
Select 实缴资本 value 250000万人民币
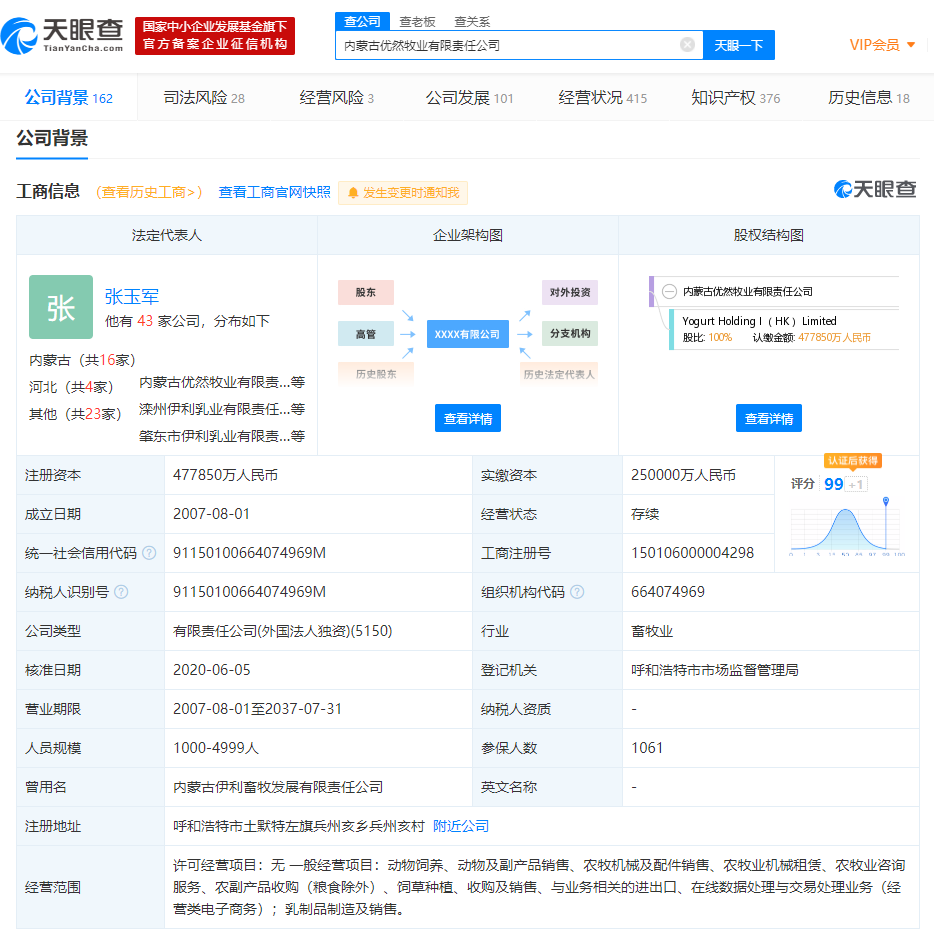[x=683, y=475]
